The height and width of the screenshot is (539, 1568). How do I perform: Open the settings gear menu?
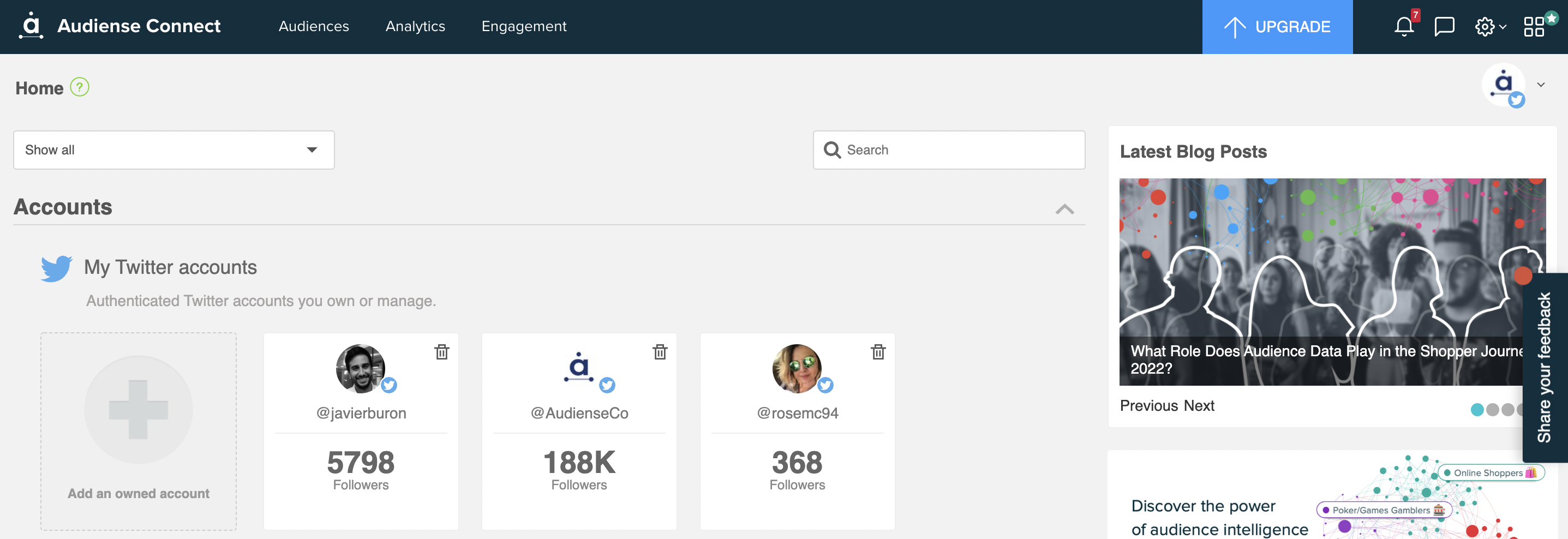(x=1489, y=27)
